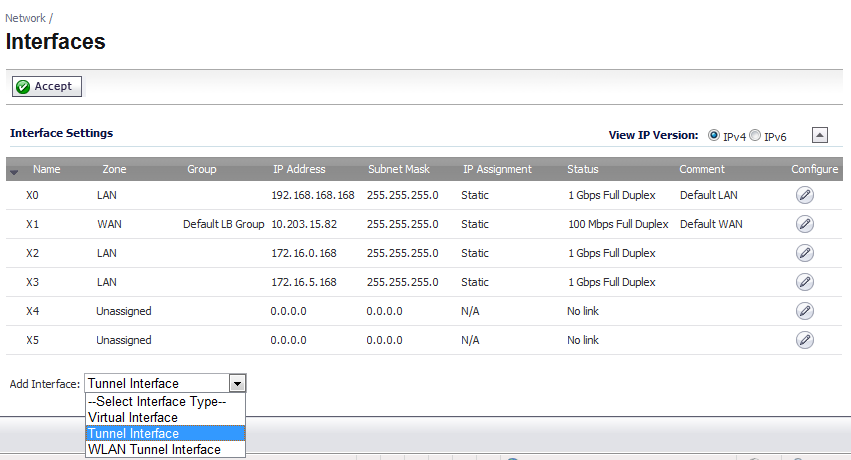
Task: Click the sort arrow beside Name header
Action: click(x=14, y=171)
